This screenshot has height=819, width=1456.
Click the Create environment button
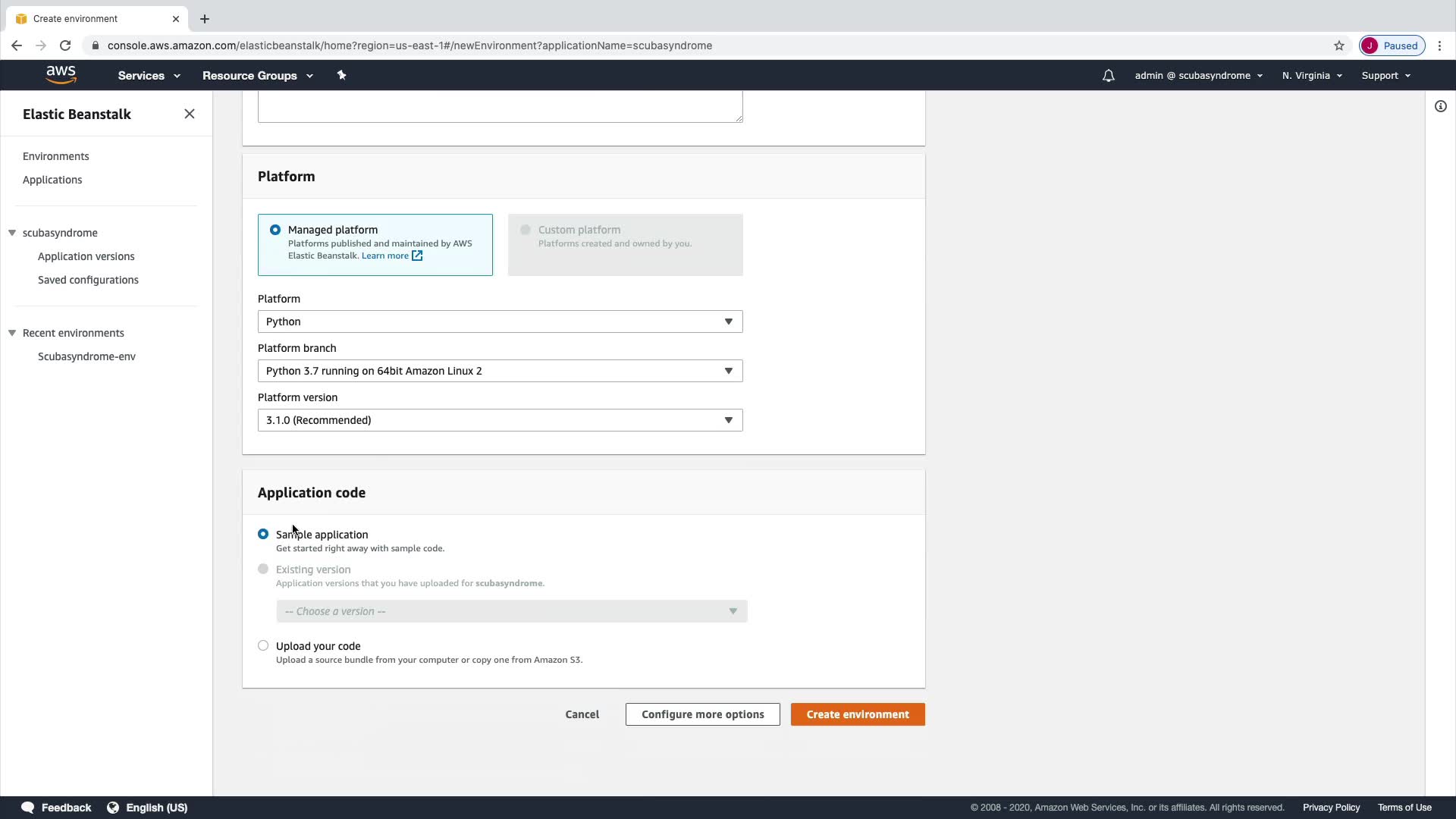(x=857, y=714)
